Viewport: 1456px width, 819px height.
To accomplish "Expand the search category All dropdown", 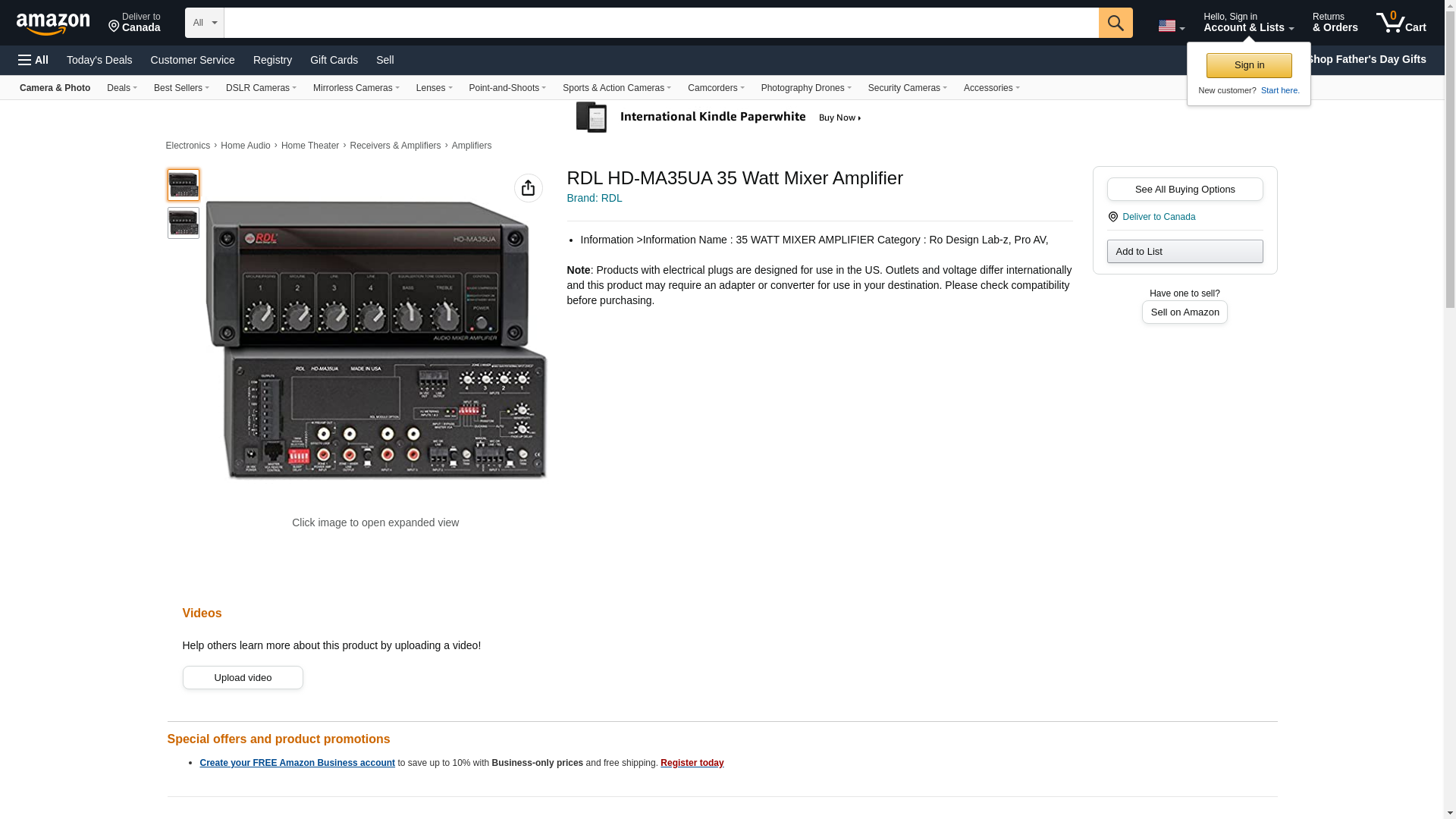I will 204,23.
